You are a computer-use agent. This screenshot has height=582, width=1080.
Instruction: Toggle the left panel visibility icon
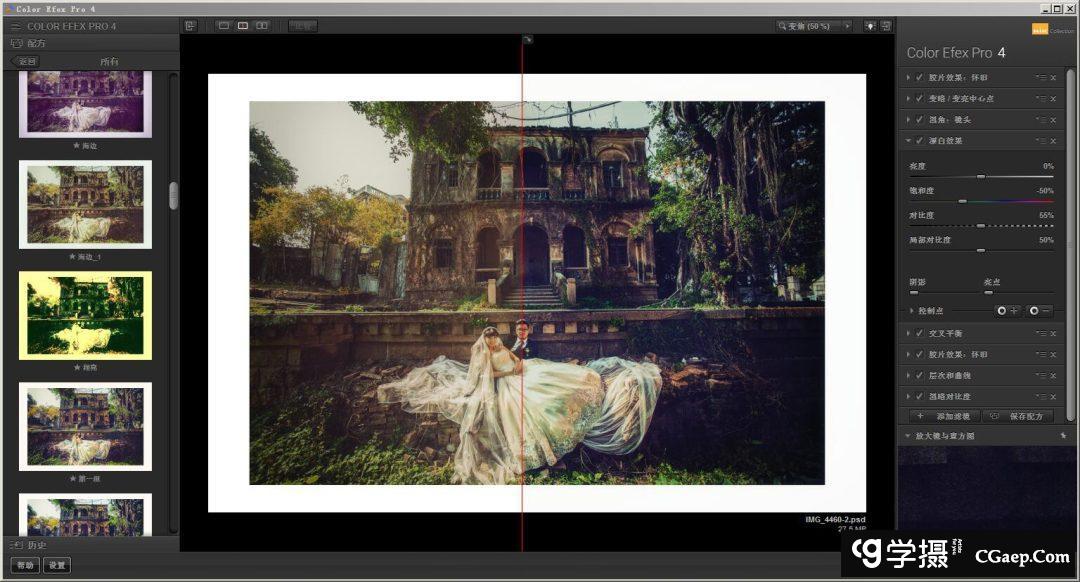pyautogui.click(x=191, y=26)
